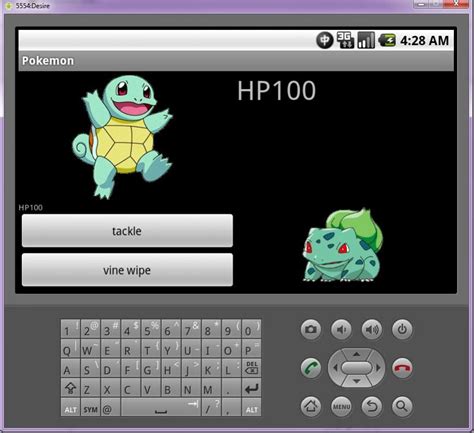Image resolution: width=474 pixels, height=433 pixels.
Task: Click the signal strength bars icon
Action: pos(366,40)
